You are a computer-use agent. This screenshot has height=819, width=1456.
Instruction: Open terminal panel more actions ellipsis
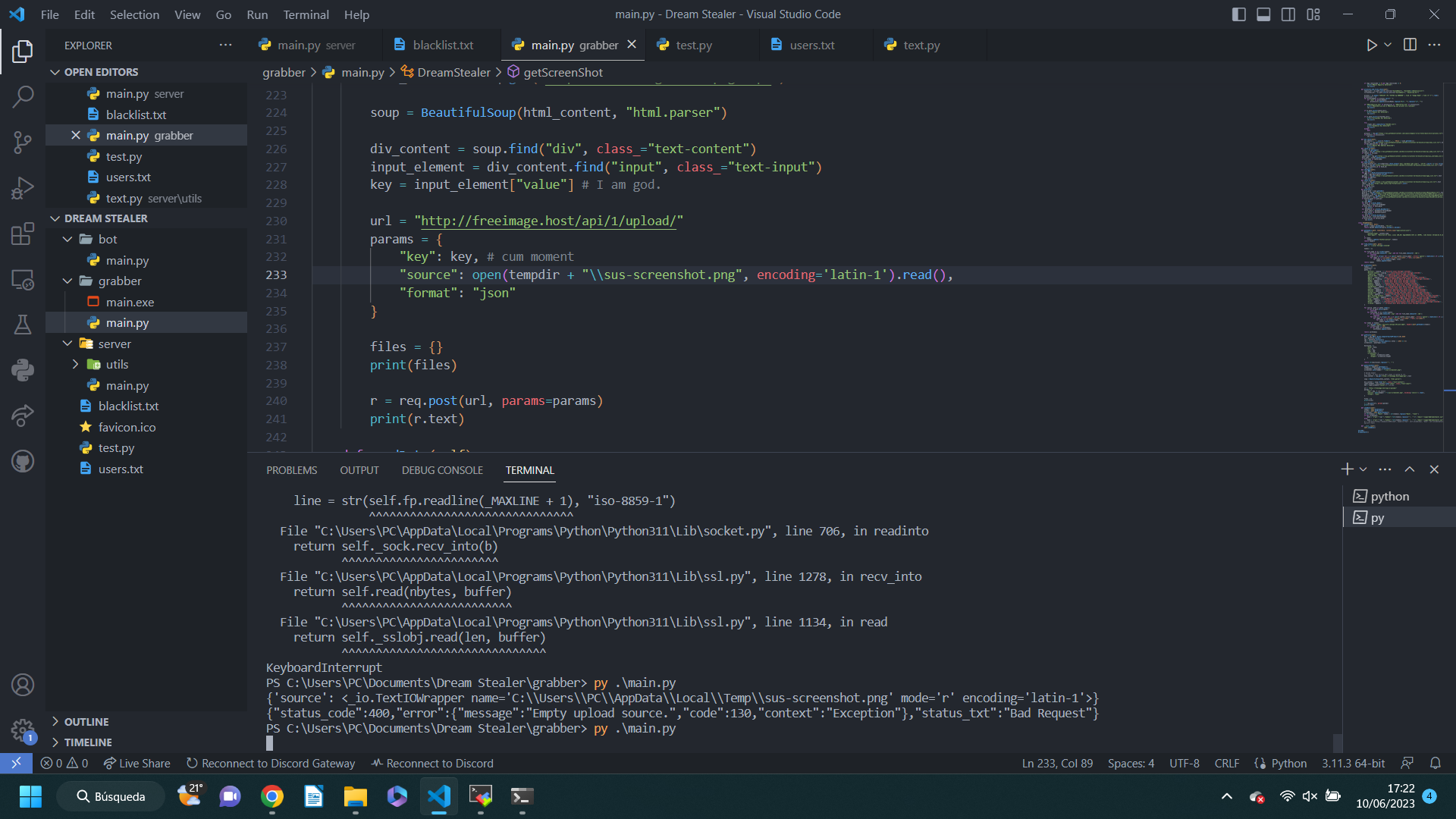1385,469
